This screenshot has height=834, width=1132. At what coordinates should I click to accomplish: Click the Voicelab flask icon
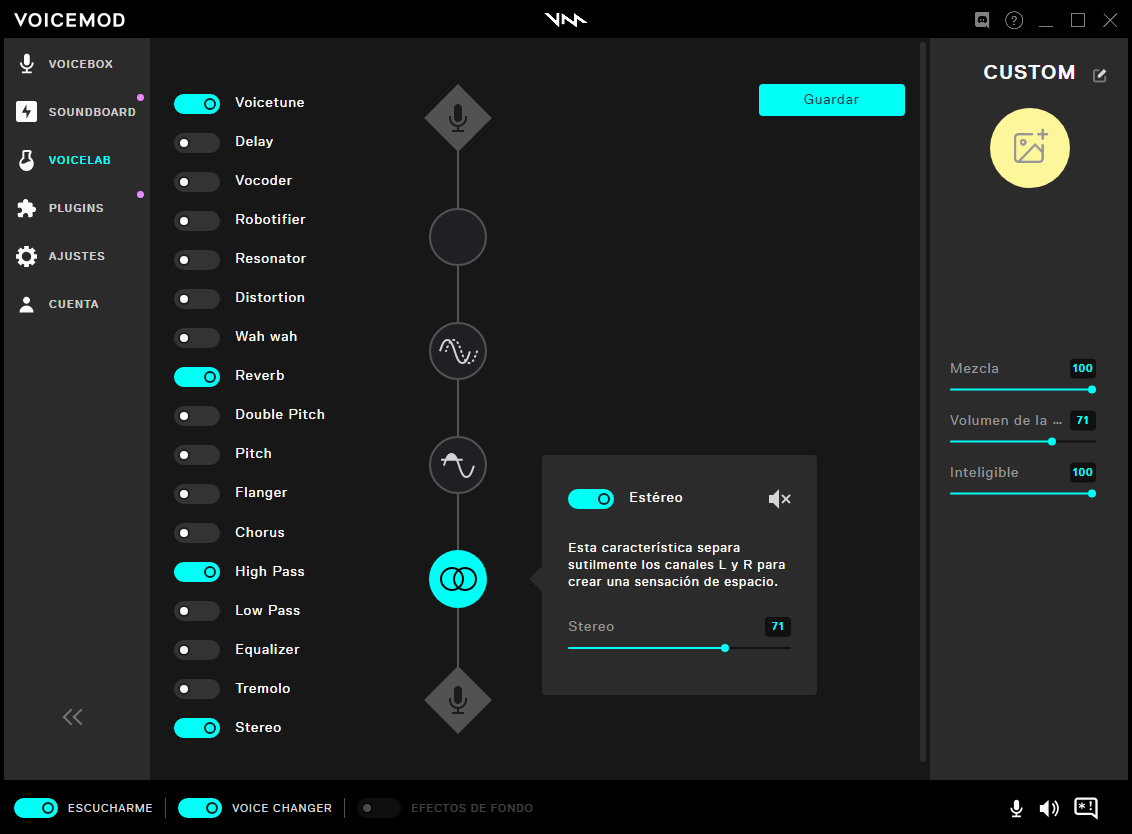[x=27, y=160]
